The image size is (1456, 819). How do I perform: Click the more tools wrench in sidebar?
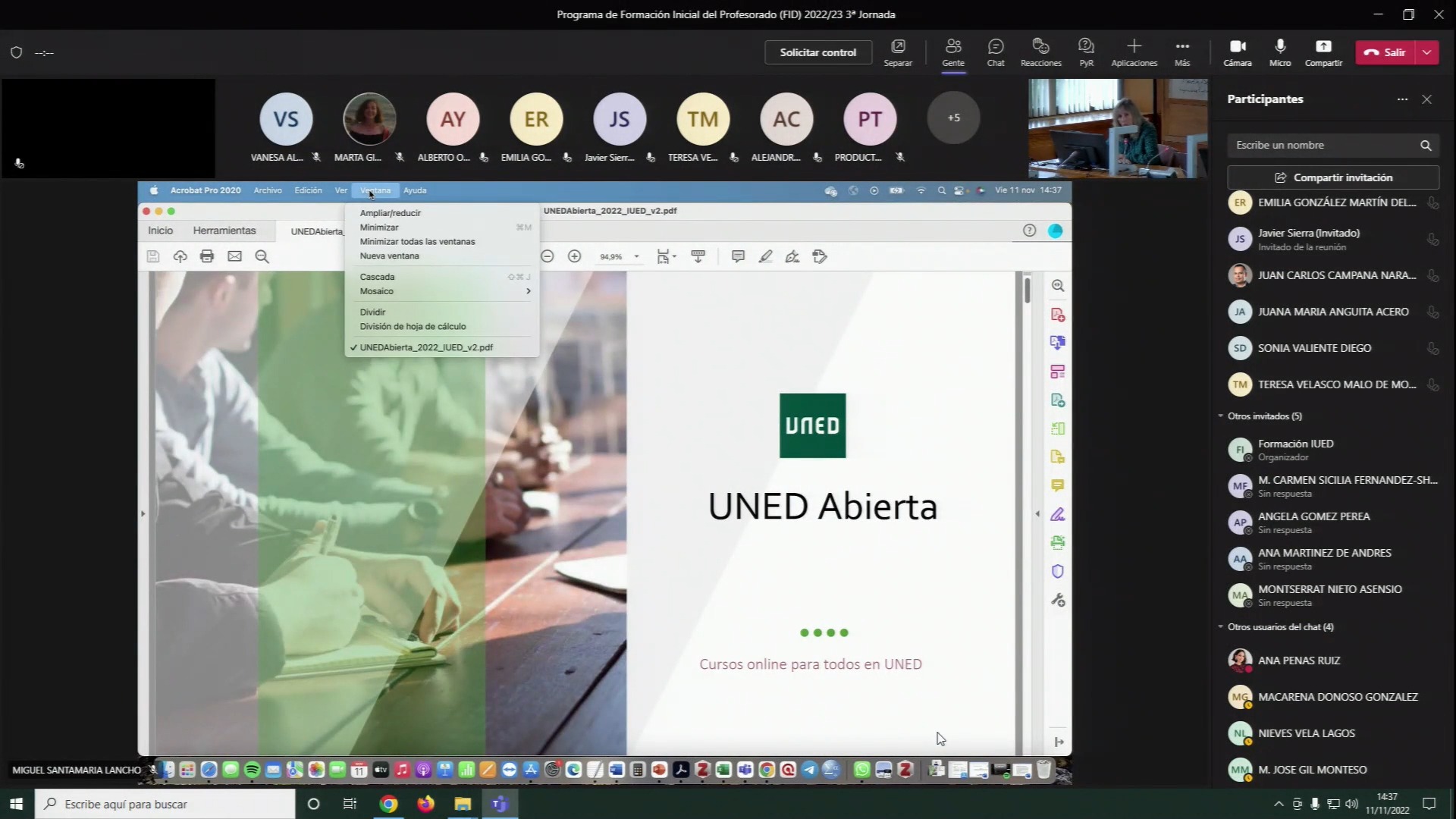pyautogui.click(x=1058, y=600)
